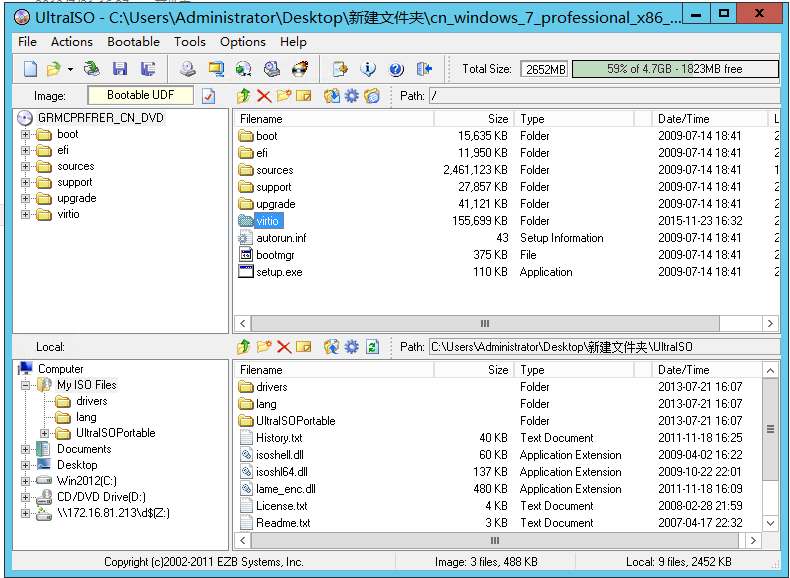790x578 pixels.
Task: Click the Add to image icon in Local toolbar
Action: (x=332, y=347)
